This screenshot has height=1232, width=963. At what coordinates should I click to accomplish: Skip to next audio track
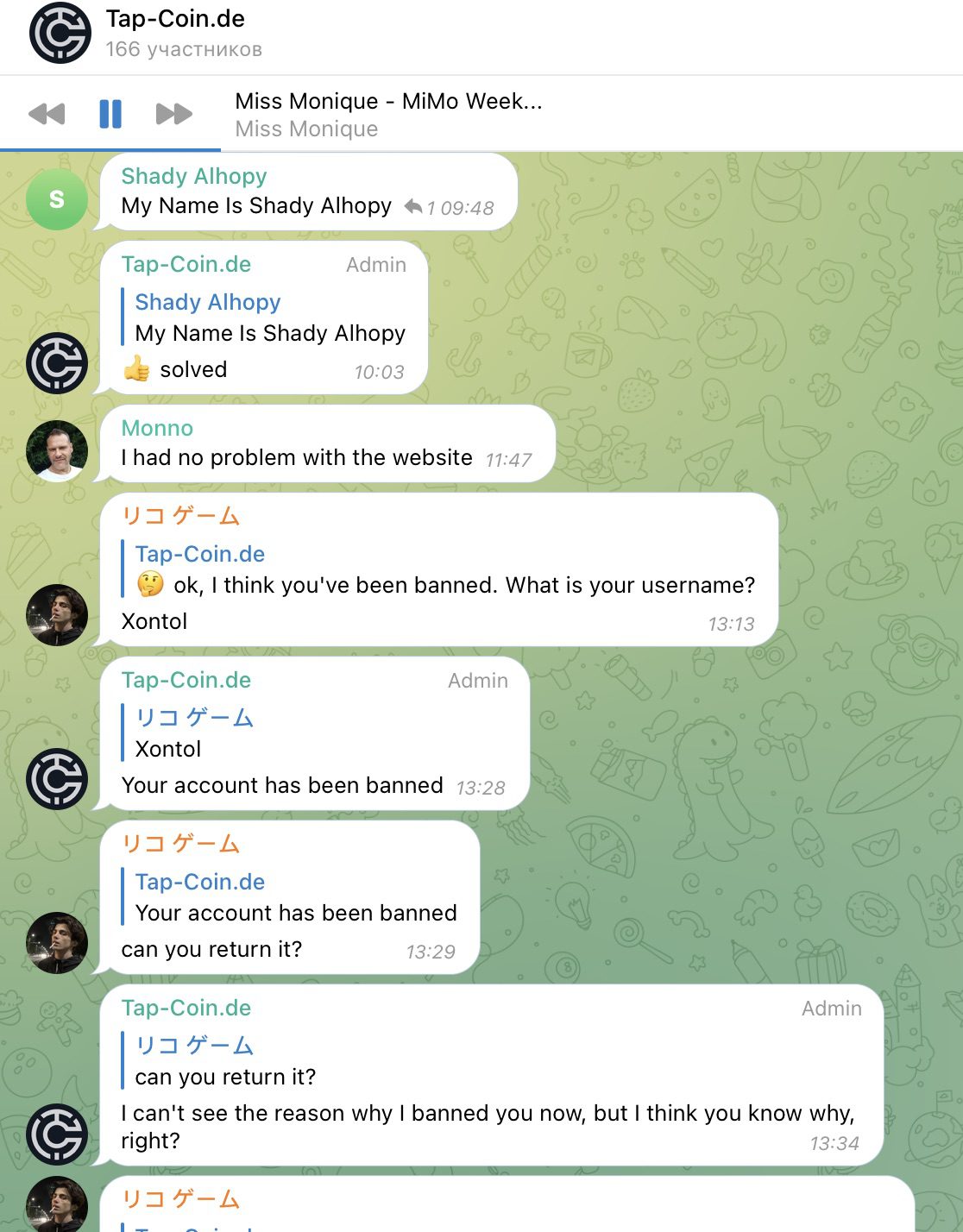point(173,114)
